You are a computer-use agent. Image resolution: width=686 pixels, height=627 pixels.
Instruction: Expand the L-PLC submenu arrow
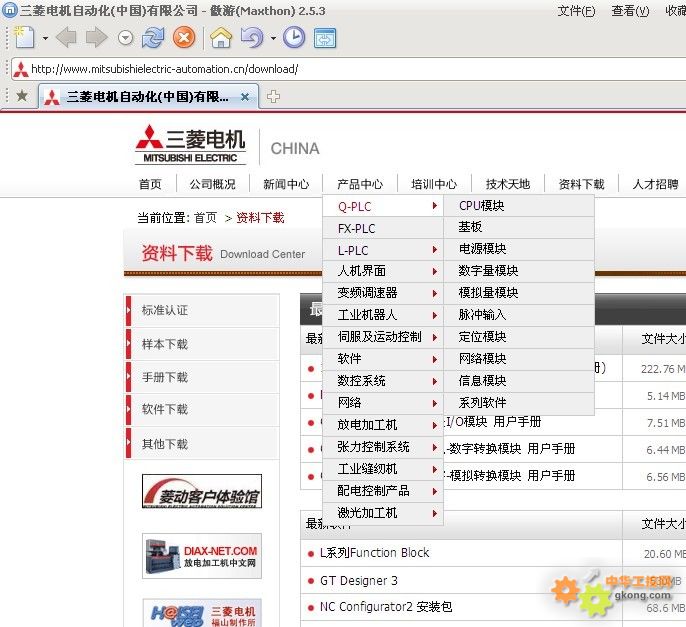tap(434, 250)
